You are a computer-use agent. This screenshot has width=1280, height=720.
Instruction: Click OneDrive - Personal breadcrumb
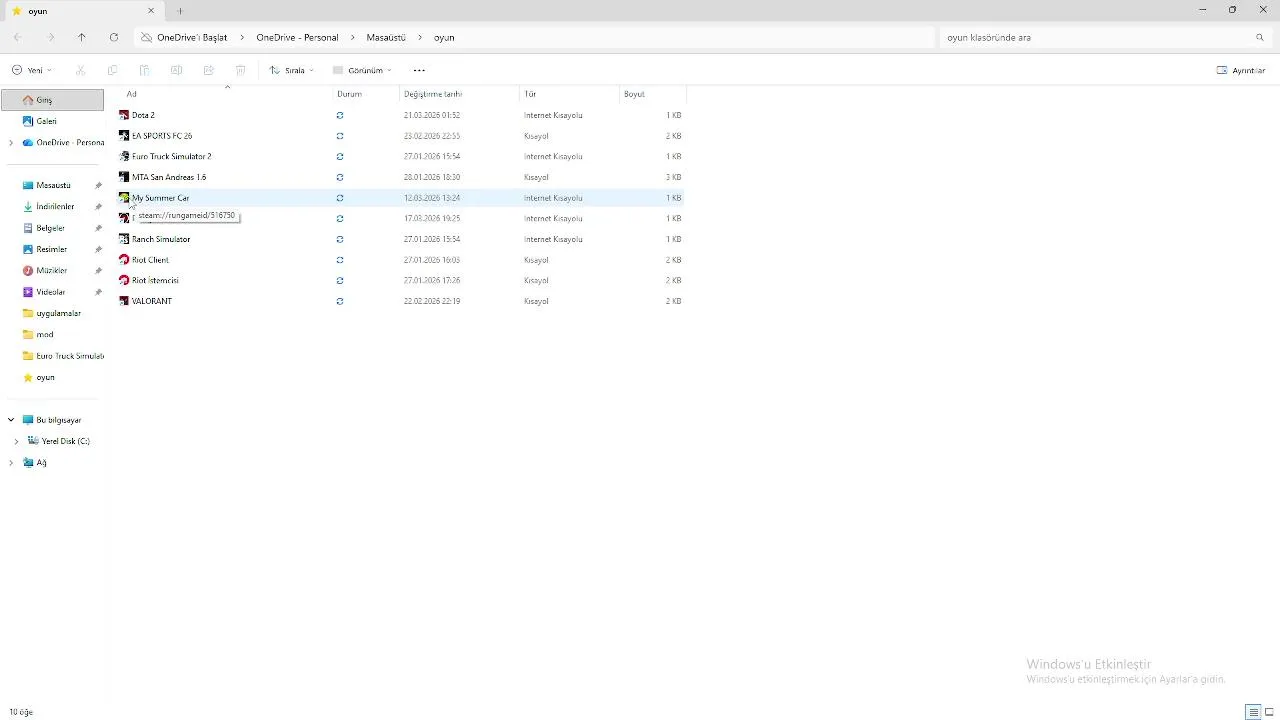[297, 37]
